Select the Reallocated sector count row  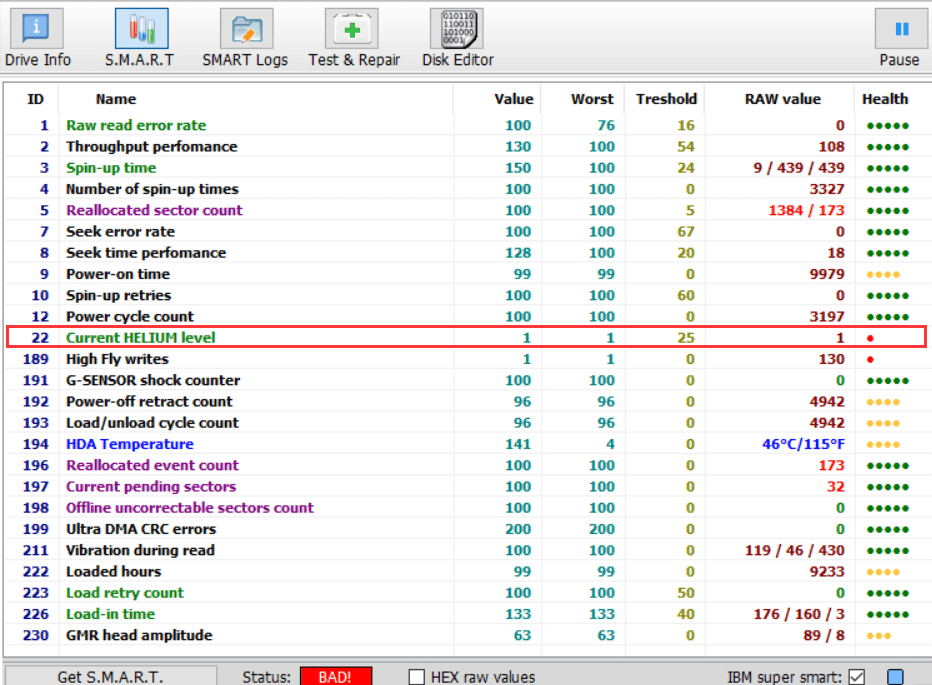coord(154,210)
